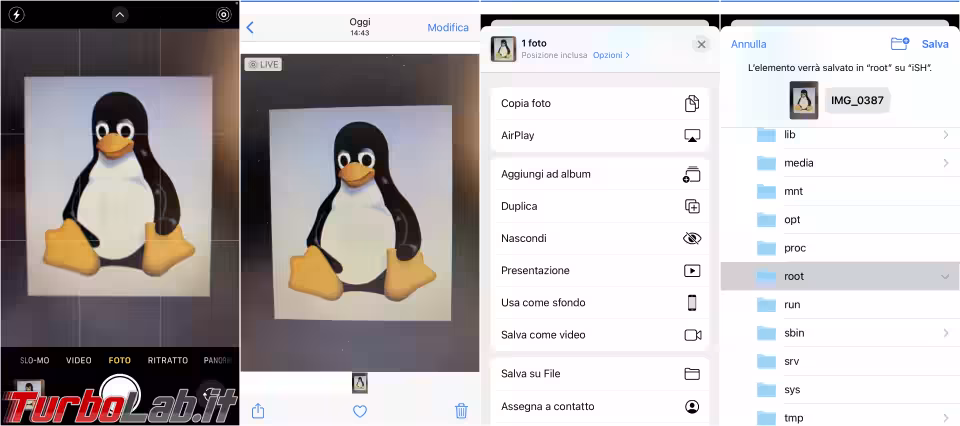Tap Salva to save file

tap(935, 44)
